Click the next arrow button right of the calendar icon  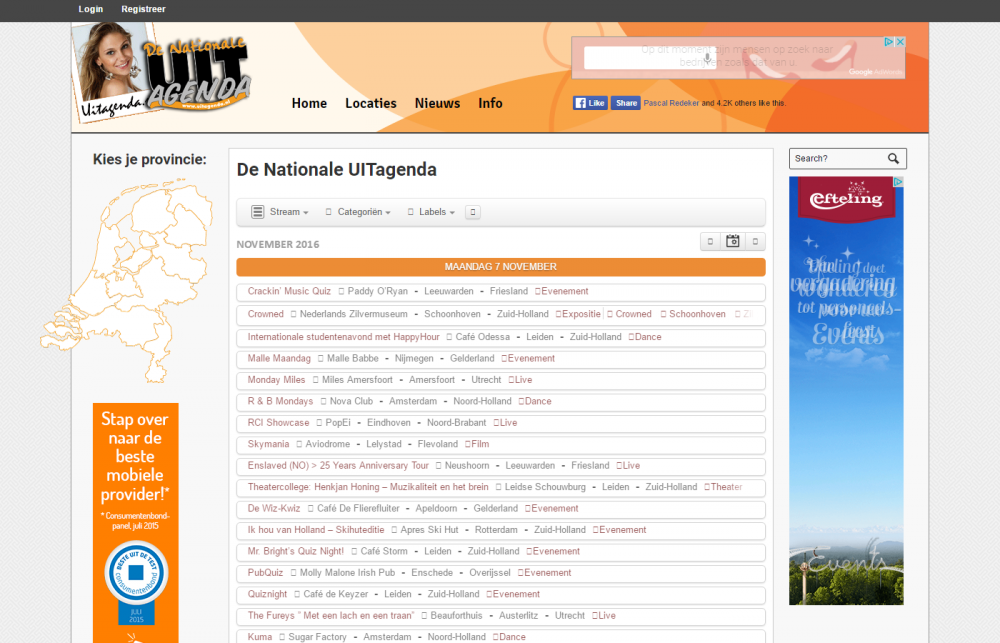point(755,241)
